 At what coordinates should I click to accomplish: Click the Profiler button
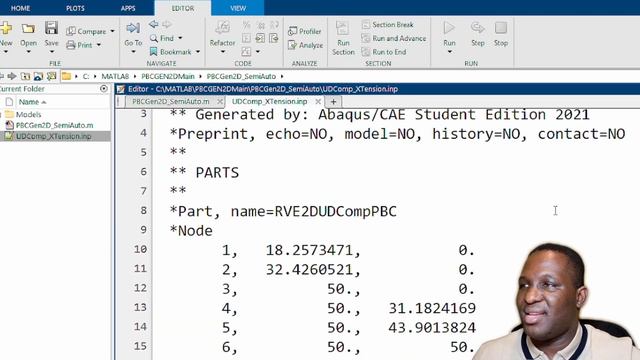click(304, 31)
